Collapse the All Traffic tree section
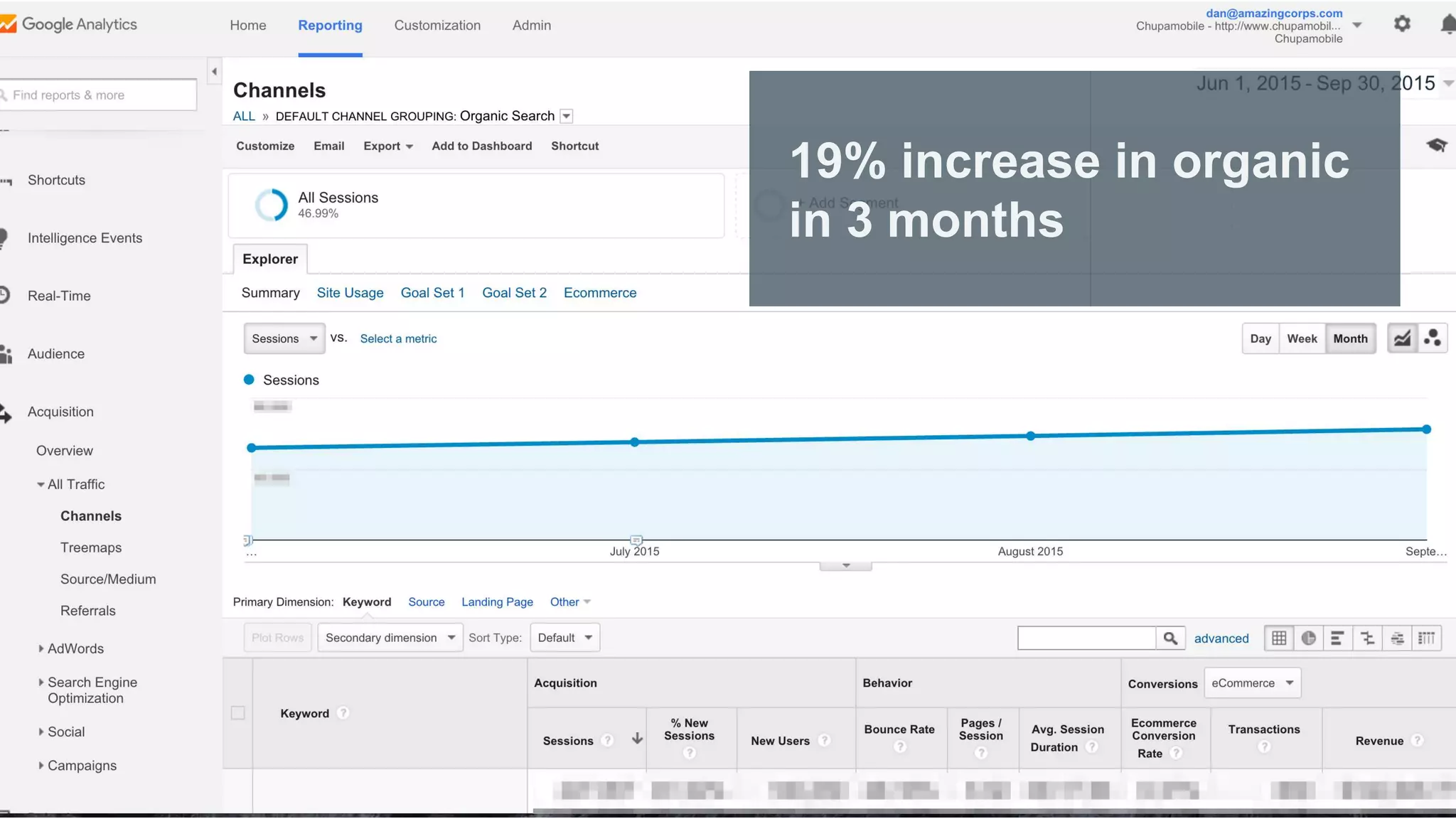The height and width of the screenshot is (819, 1456). click(41, 484)
